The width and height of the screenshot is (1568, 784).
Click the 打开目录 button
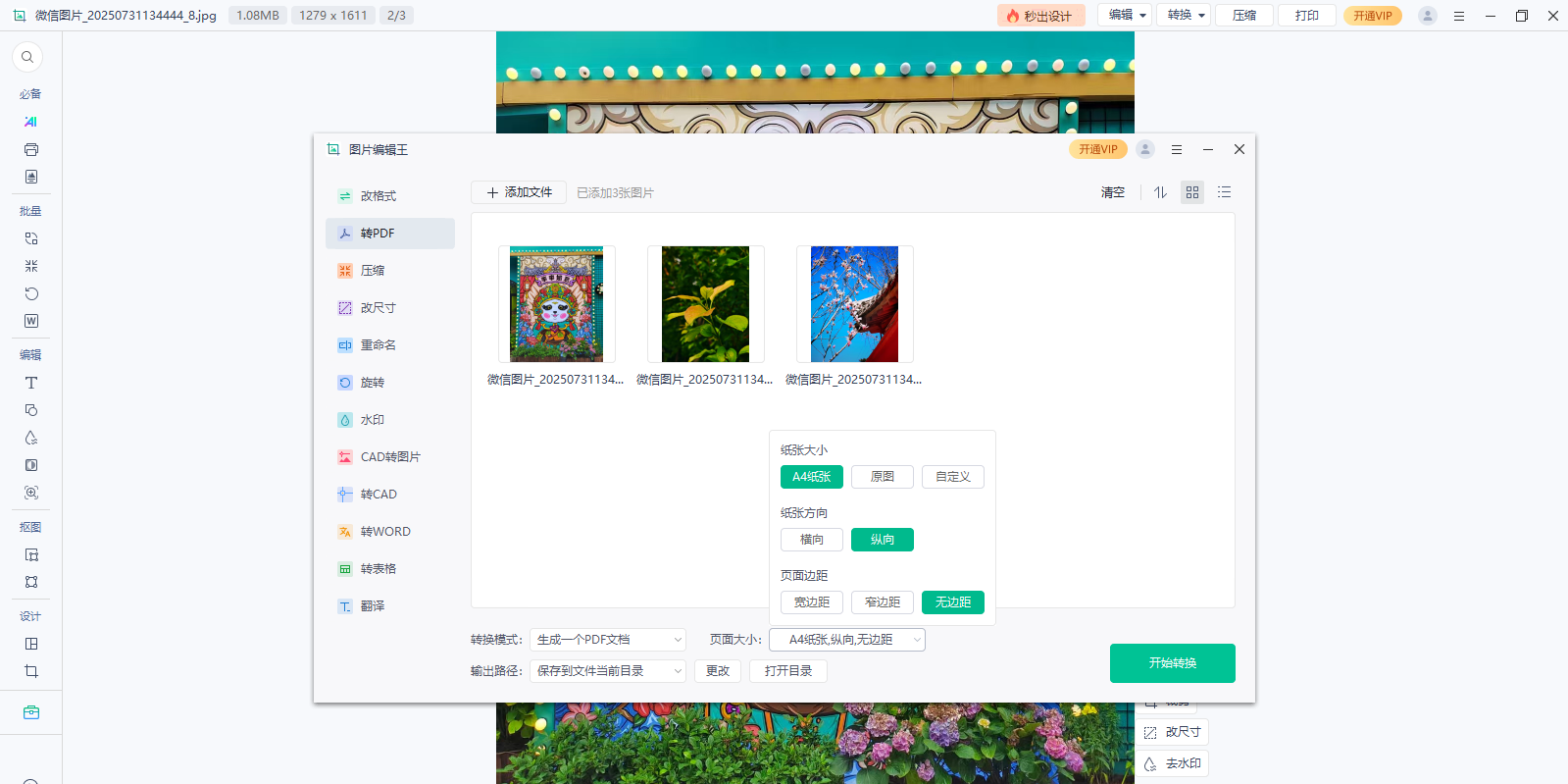click(788, 671)
